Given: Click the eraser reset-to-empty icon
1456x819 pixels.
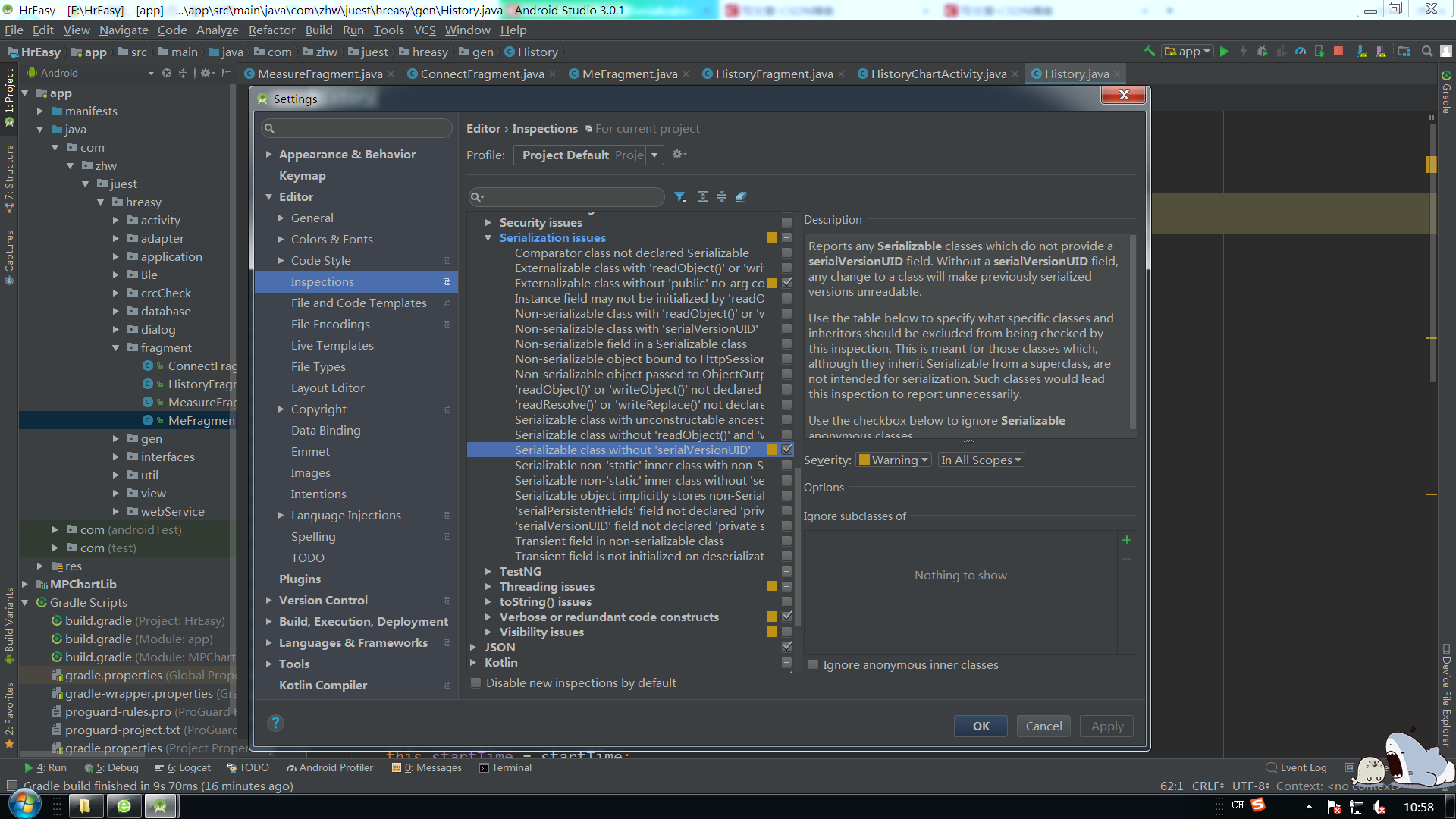Looking at the screenshot, I should 741,197.
